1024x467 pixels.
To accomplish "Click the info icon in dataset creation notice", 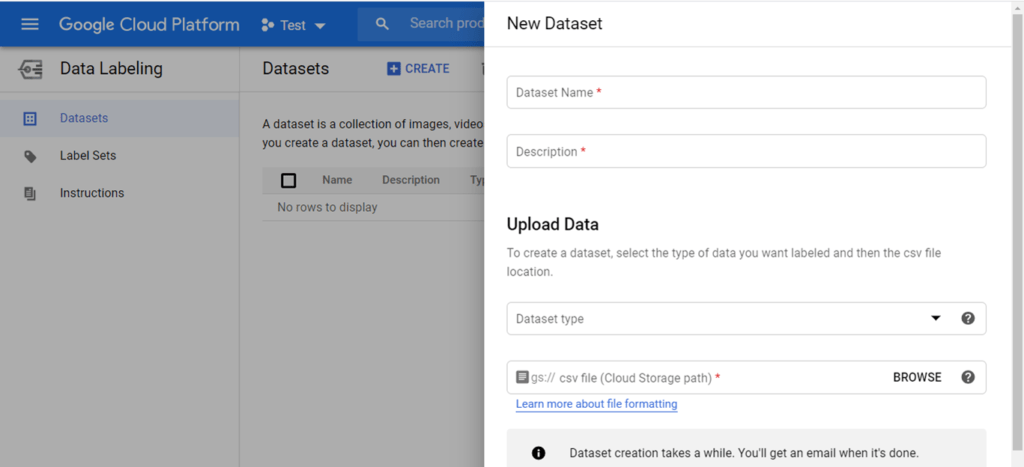I will (x=538, y=453).
